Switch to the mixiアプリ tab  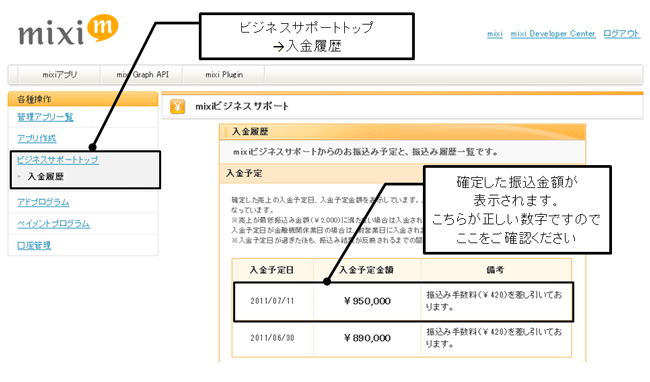pyautogui.click(x=60, y=75)
